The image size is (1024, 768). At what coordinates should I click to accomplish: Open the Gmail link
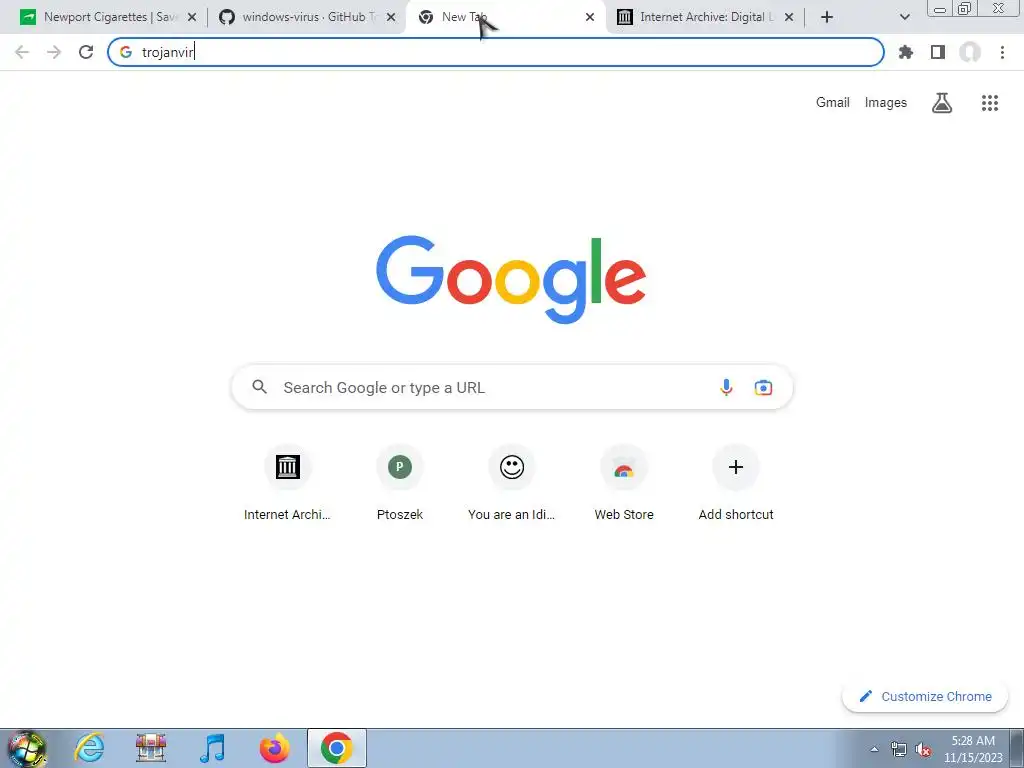coord(833,103)
